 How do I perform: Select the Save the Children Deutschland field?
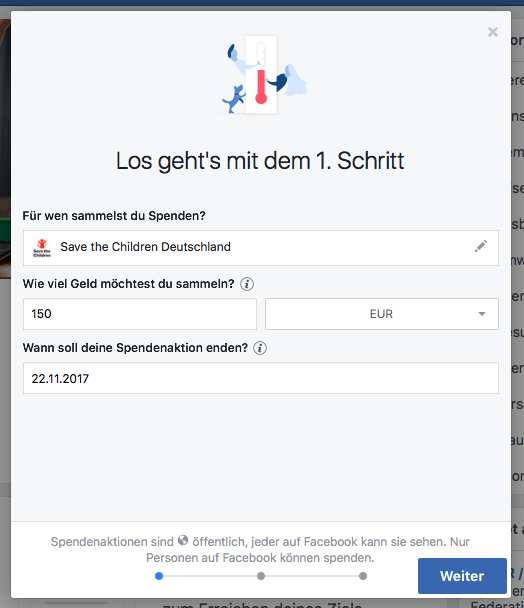point(261,248)
